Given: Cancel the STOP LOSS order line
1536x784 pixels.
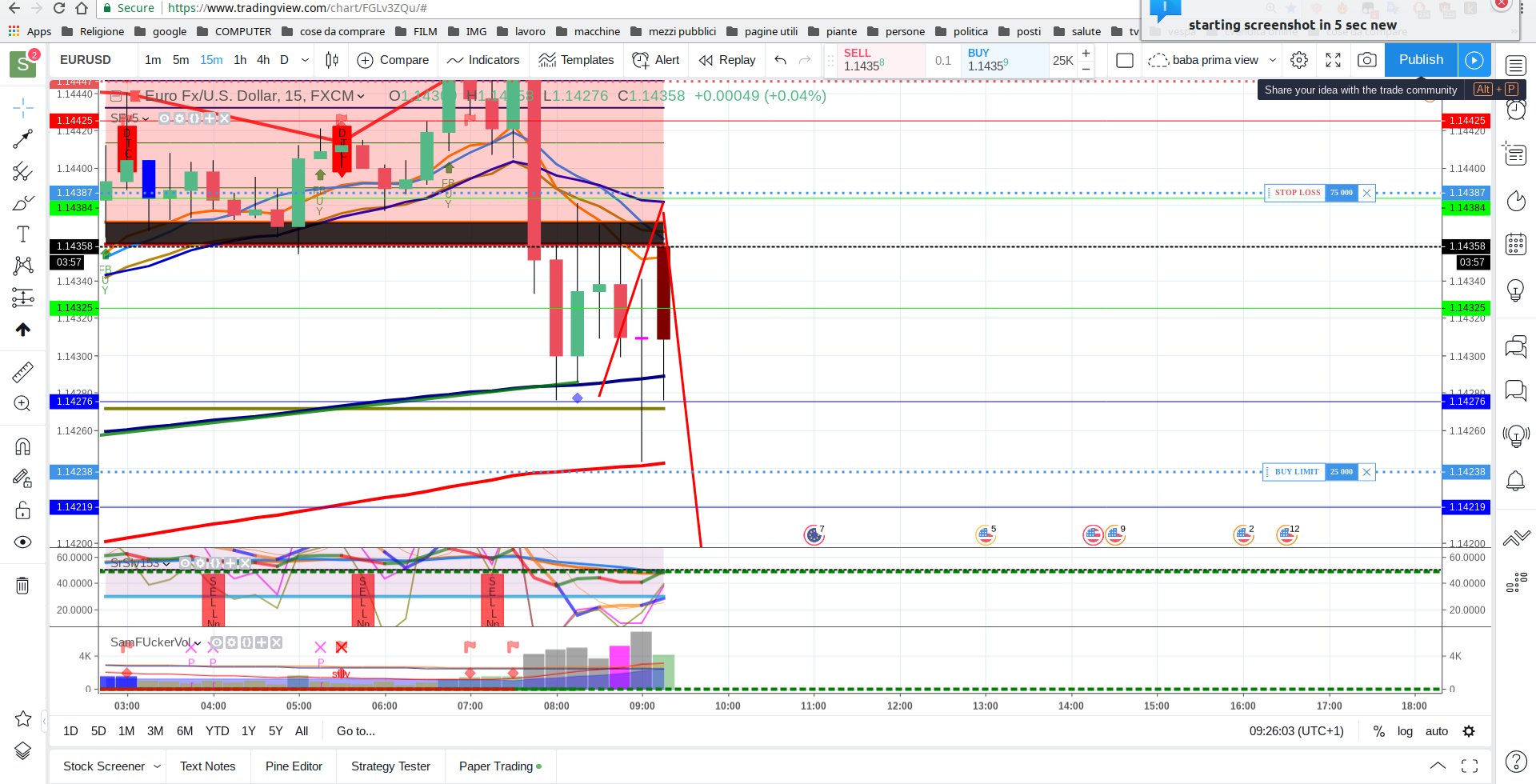Looking at the screenshot, I should point(1366,193).
